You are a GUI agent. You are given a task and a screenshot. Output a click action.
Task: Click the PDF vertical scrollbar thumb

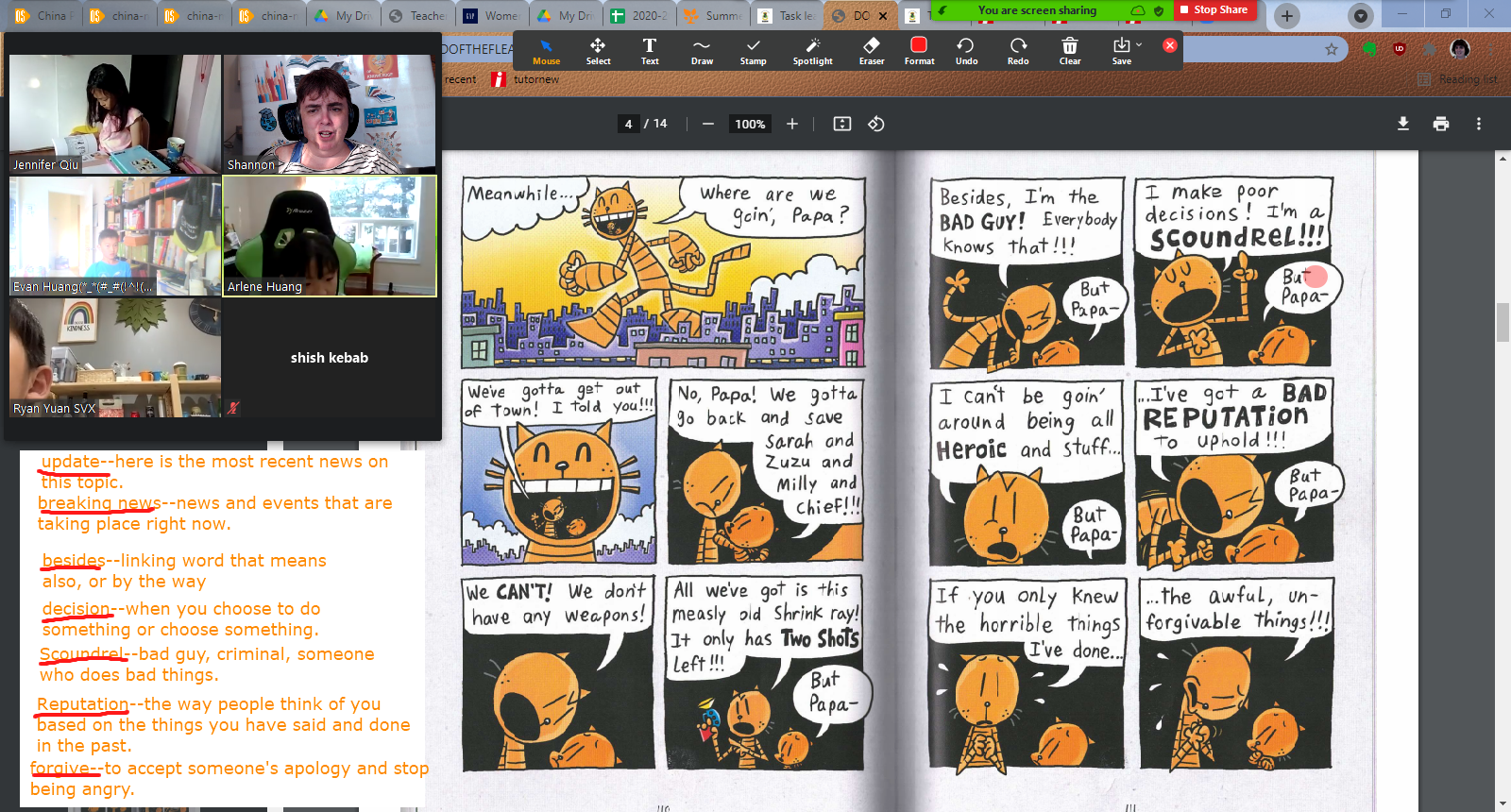[1503, 323]
